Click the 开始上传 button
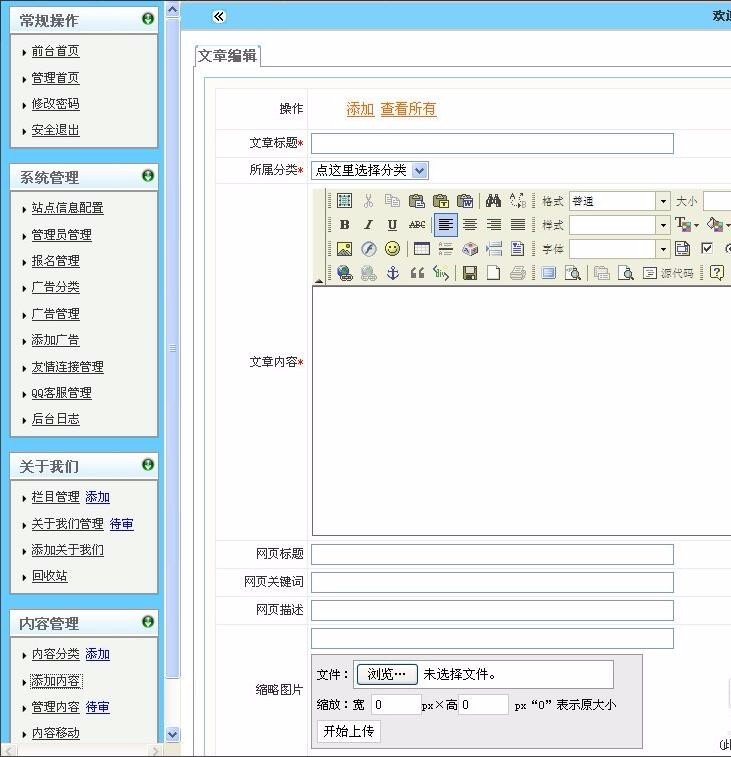This screenshot has height=757, width=731. (x=349, y=731)
